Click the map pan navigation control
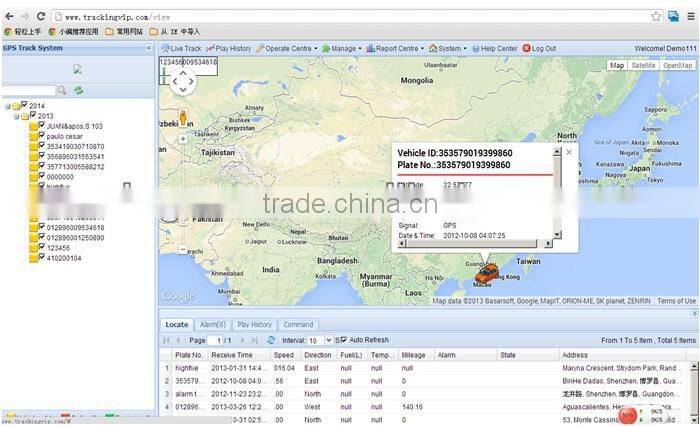The width and height of the screenshot is (700, 426). coord(181,85)
